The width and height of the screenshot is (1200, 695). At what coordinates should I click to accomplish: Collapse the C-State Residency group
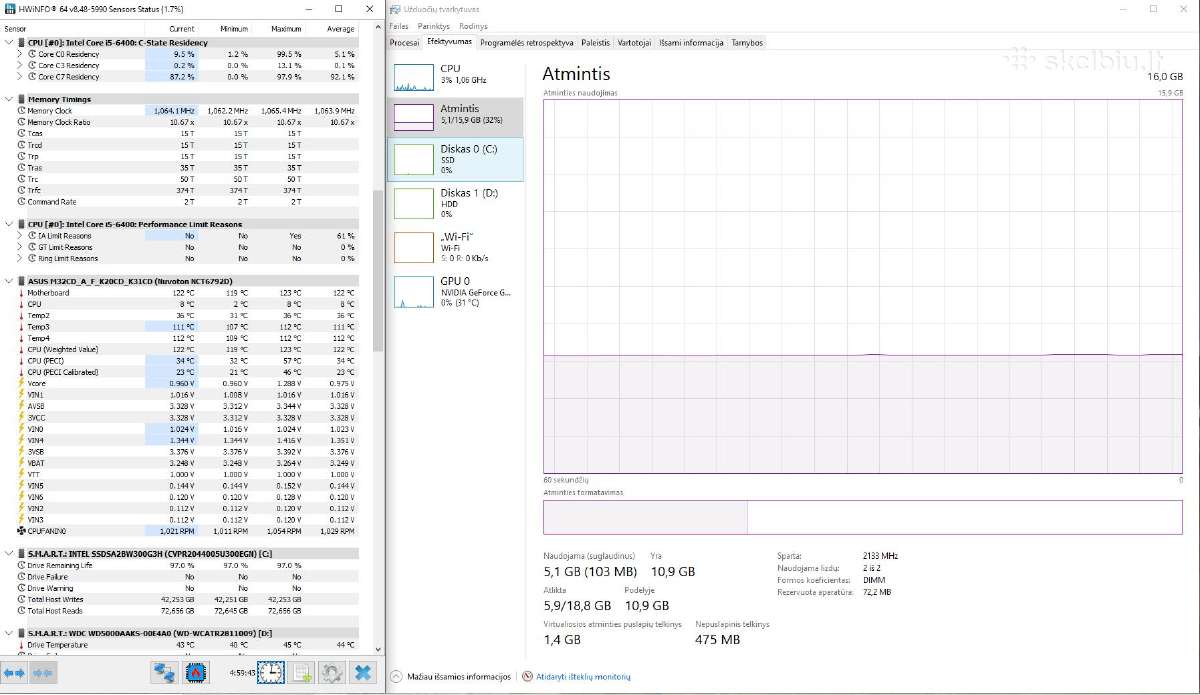click(9, 43)
